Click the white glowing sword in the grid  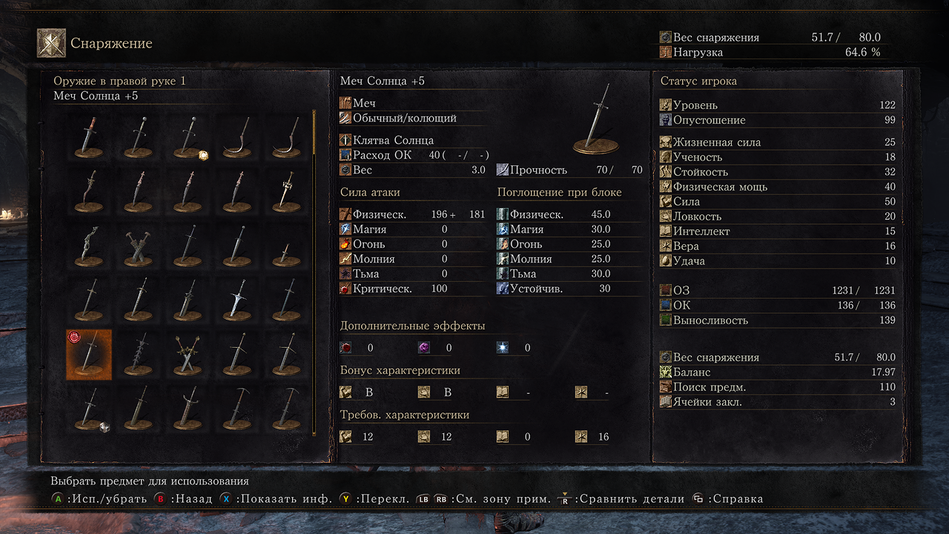click(237, 300)
